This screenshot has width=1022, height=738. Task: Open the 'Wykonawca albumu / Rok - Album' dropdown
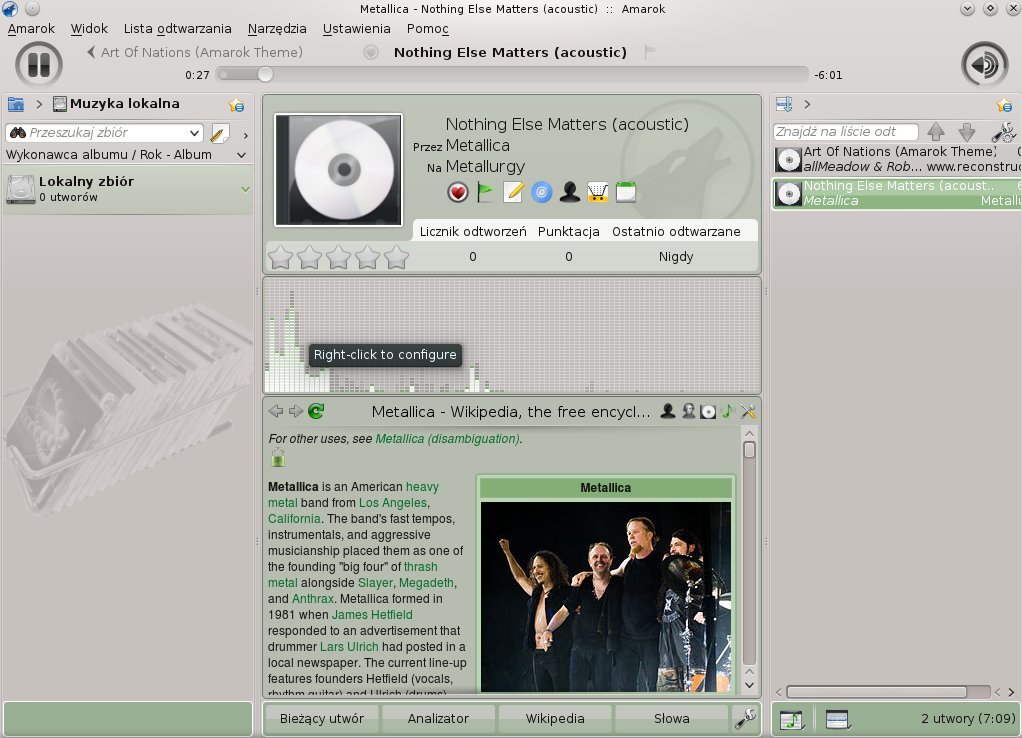click(241, 155)
